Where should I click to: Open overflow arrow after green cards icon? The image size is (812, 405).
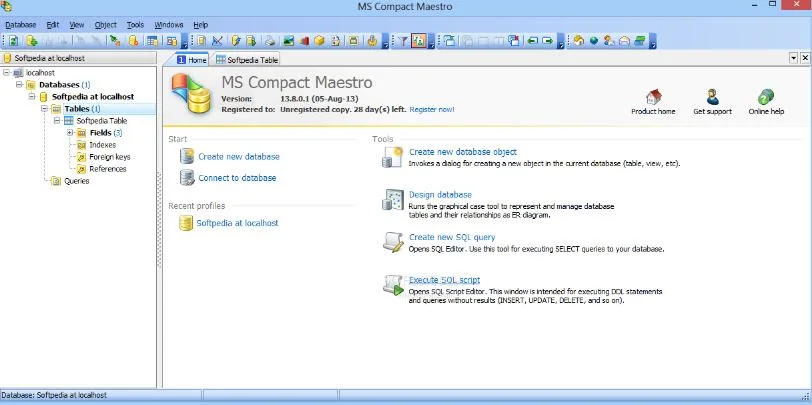[653, 41]
